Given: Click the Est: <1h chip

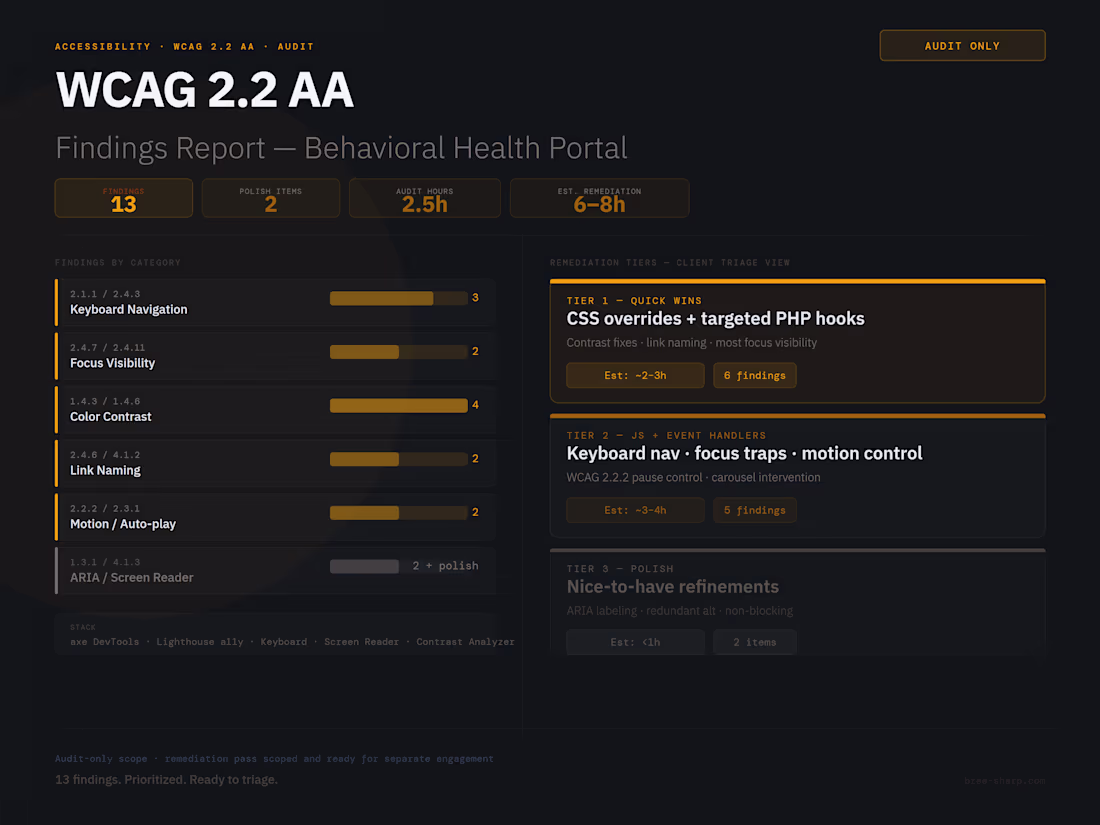Looking at the screenshot, I should pyautogui.click(x=635, y=642).
